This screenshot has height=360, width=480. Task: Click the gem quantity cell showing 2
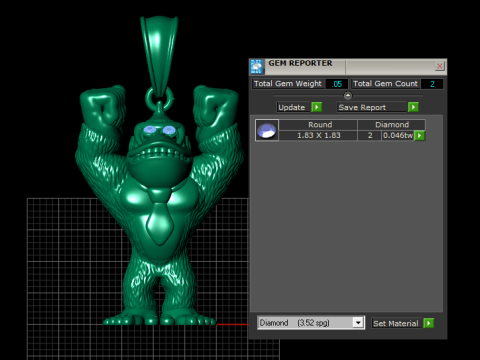[370, 135]
